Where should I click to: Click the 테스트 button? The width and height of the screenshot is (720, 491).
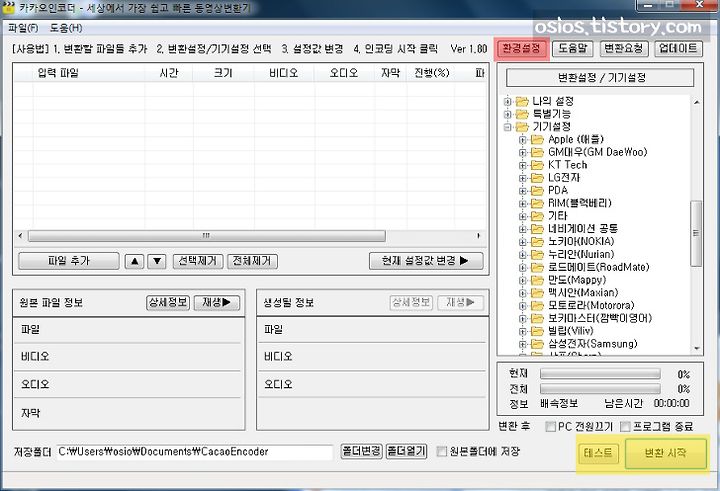(x=598, y=453)
